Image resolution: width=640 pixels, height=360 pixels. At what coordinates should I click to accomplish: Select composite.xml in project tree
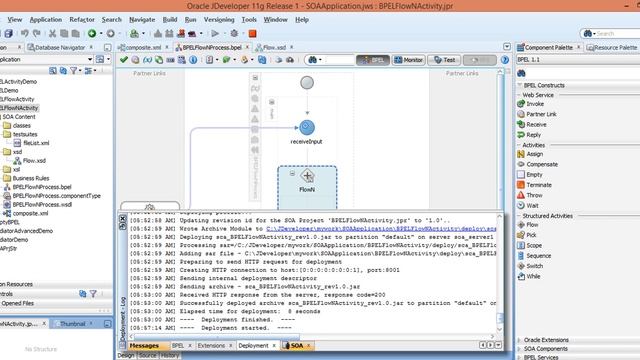pyautogui.click(x=30, y=213)
